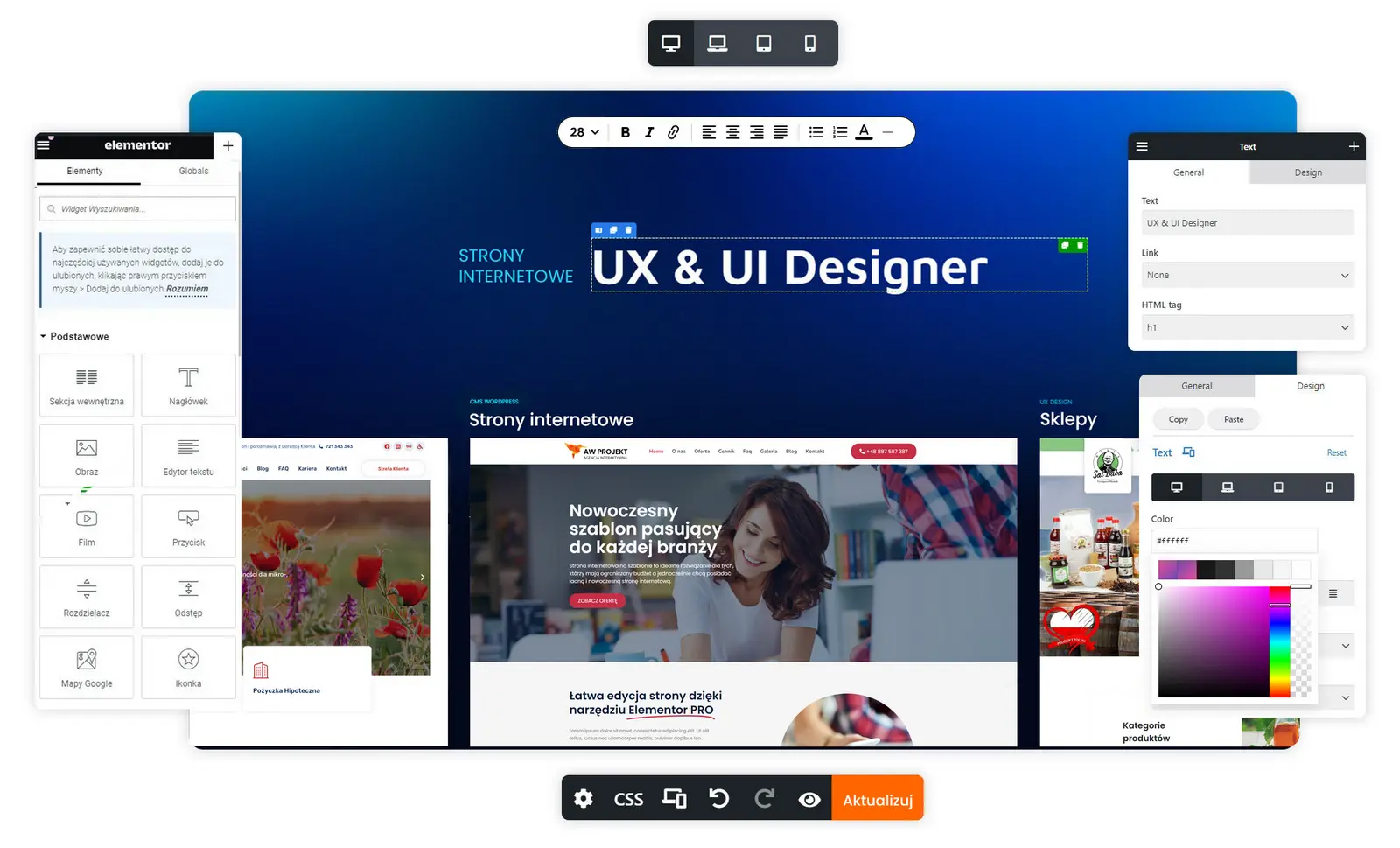This screenshot has height=848, width=1400.
Task: Switch to the Globals tab
Action: tap(193, 171)
